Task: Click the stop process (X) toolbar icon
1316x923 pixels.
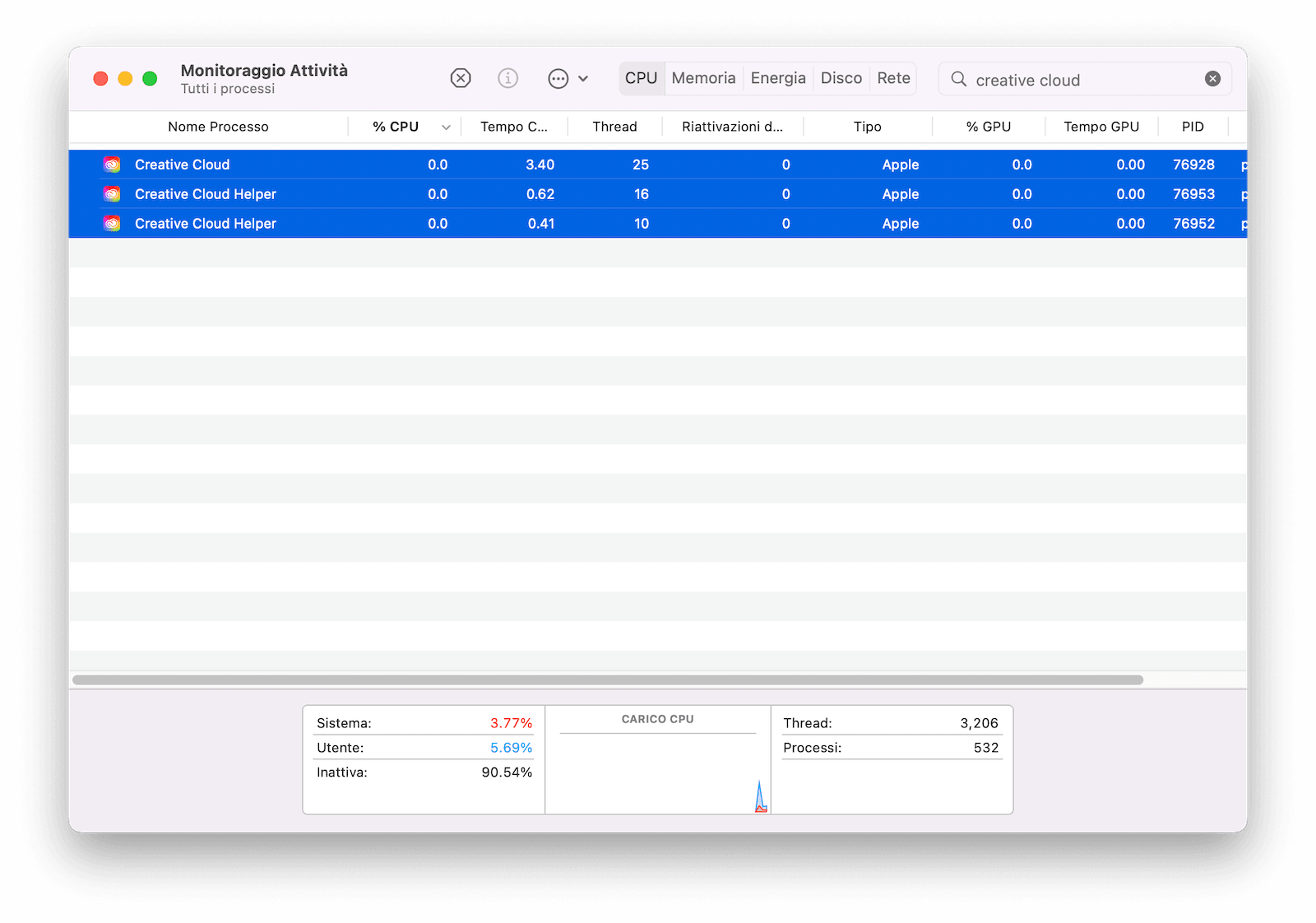Action: (461, 78)
